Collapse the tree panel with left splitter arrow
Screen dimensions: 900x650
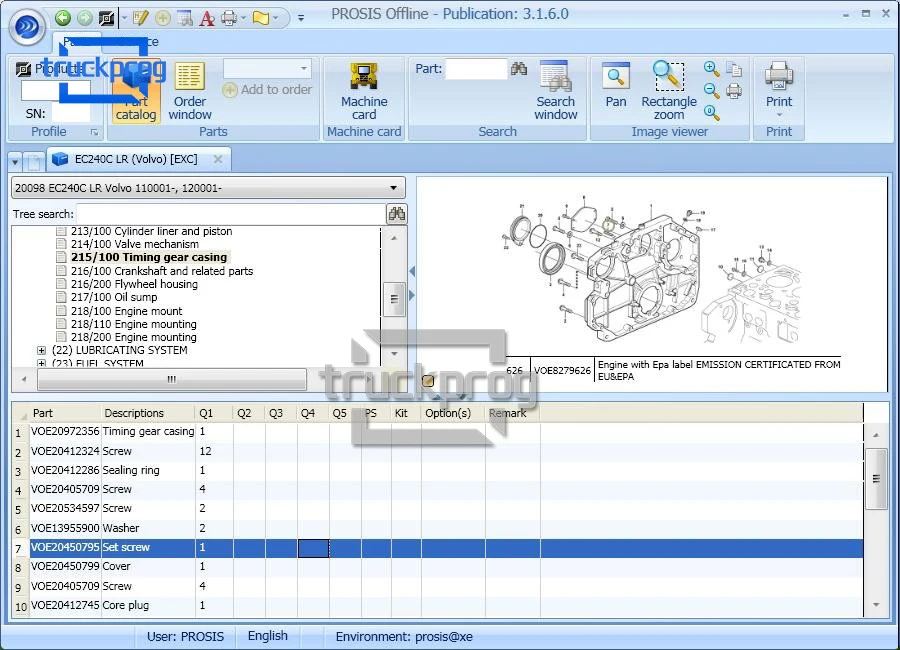point(412,271)
